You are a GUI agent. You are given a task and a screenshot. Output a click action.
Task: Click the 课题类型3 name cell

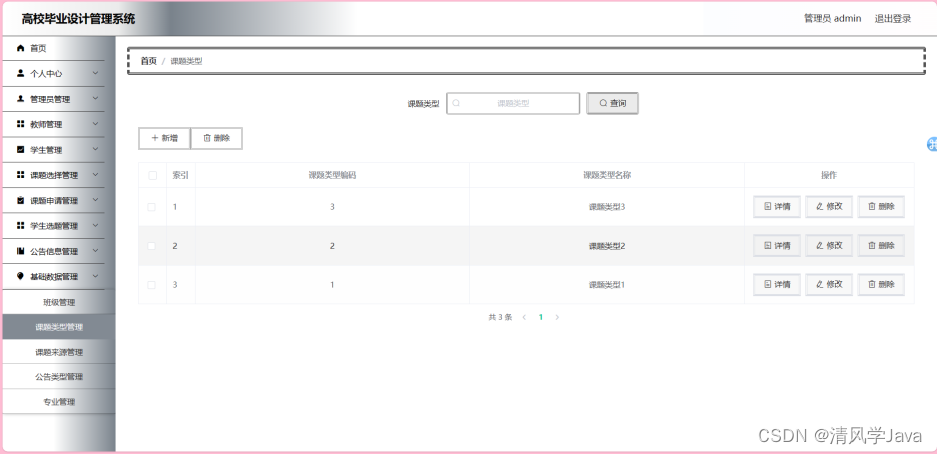coord(607,207)
